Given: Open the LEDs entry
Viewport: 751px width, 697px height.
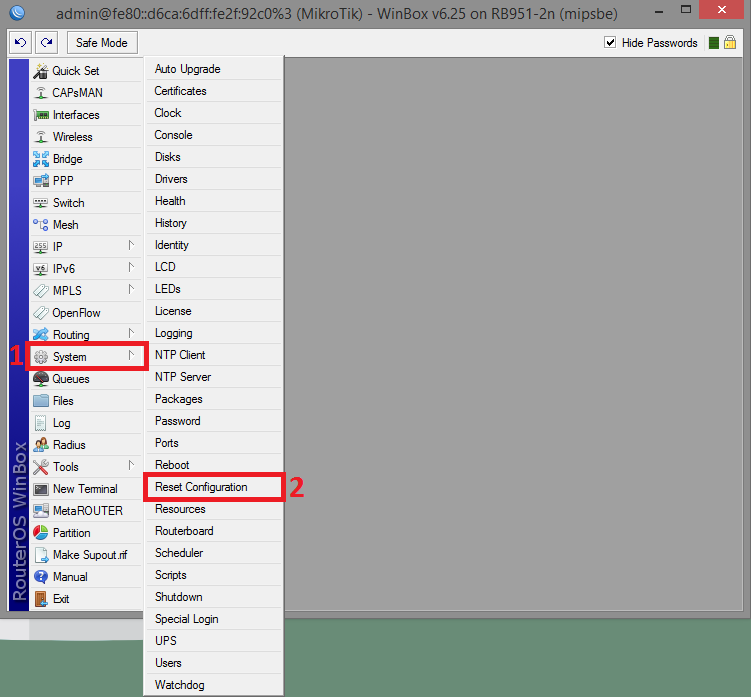Looking at the screenshot, I should pos(214,289).
